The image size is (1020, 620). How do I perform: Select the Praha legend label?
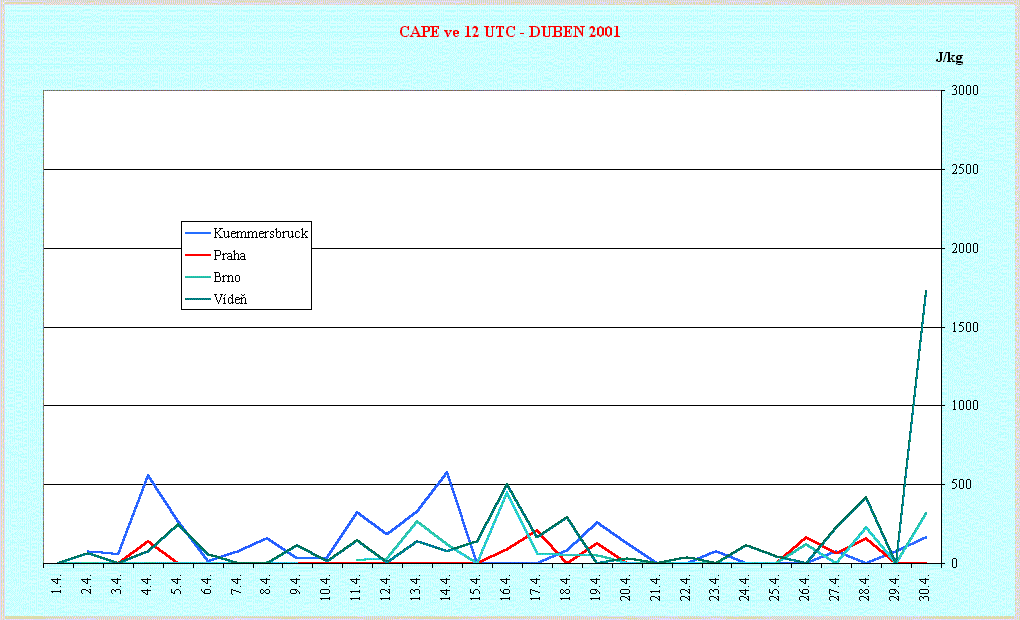click(x=229, y=255)
